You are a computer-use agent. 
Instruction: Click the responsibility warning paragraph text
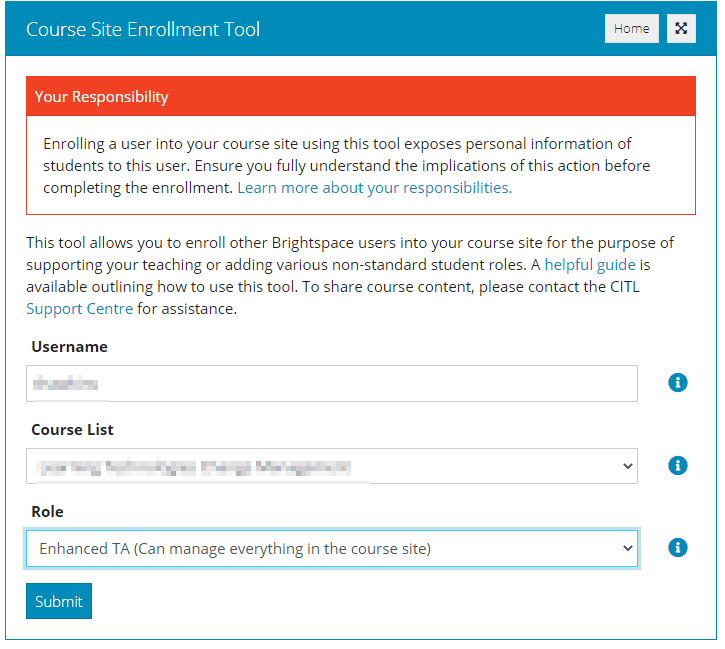[x=347, y=165]
